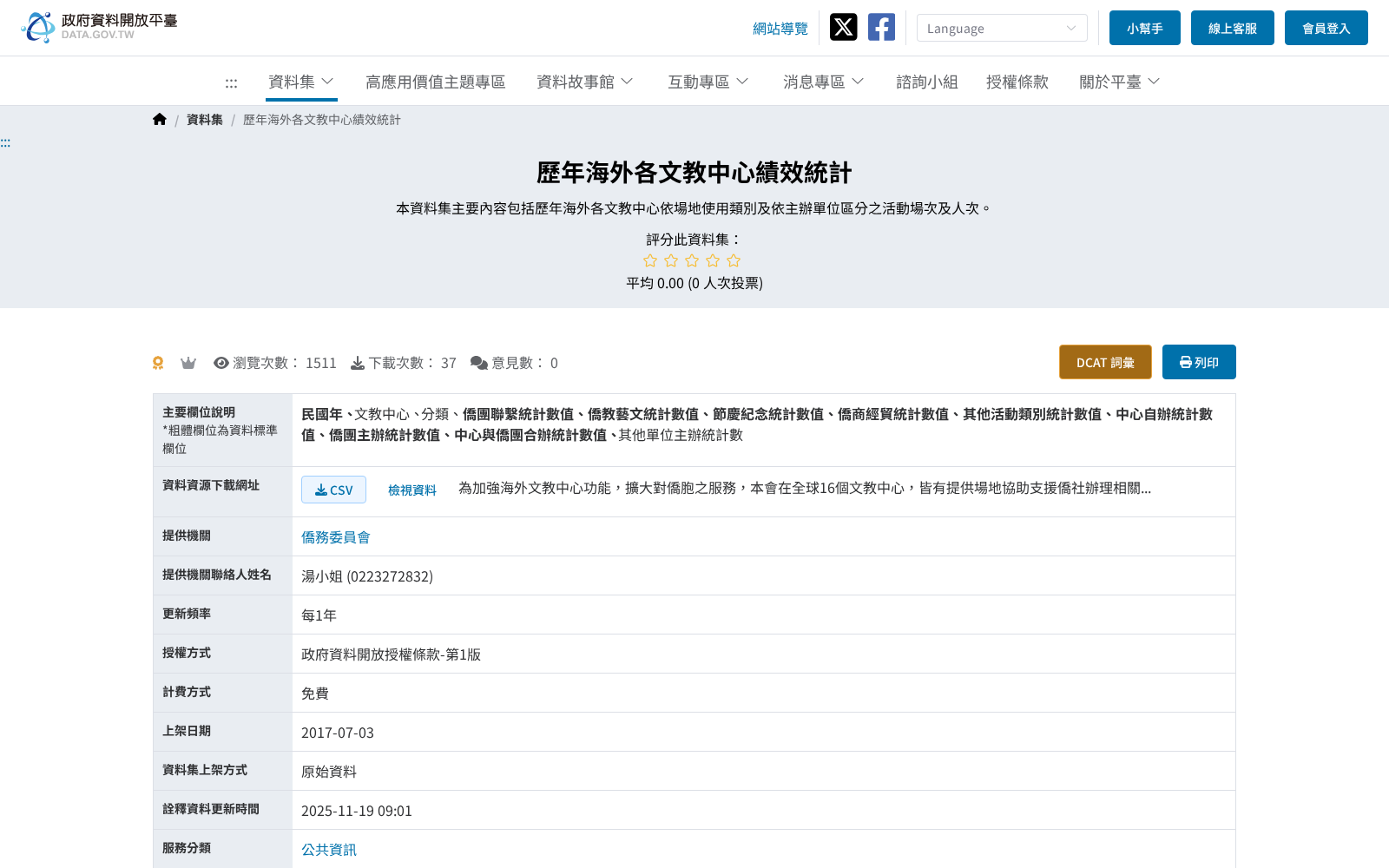Expand the 關於平臺 menu
This screenshot has width=1389, height=868.
click(1120, 82)
